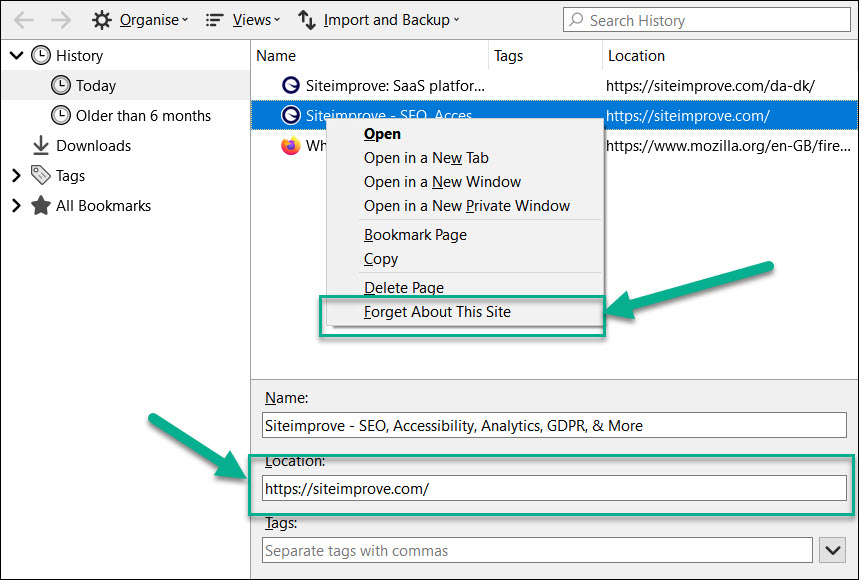Click the Firefox favicon on the Mozilla entry

(x=289, y=145)
